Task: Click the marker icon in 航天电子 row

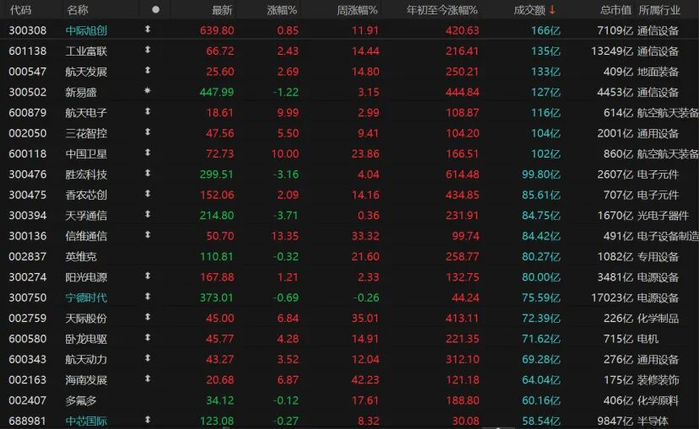Action: tap(147, 111)
